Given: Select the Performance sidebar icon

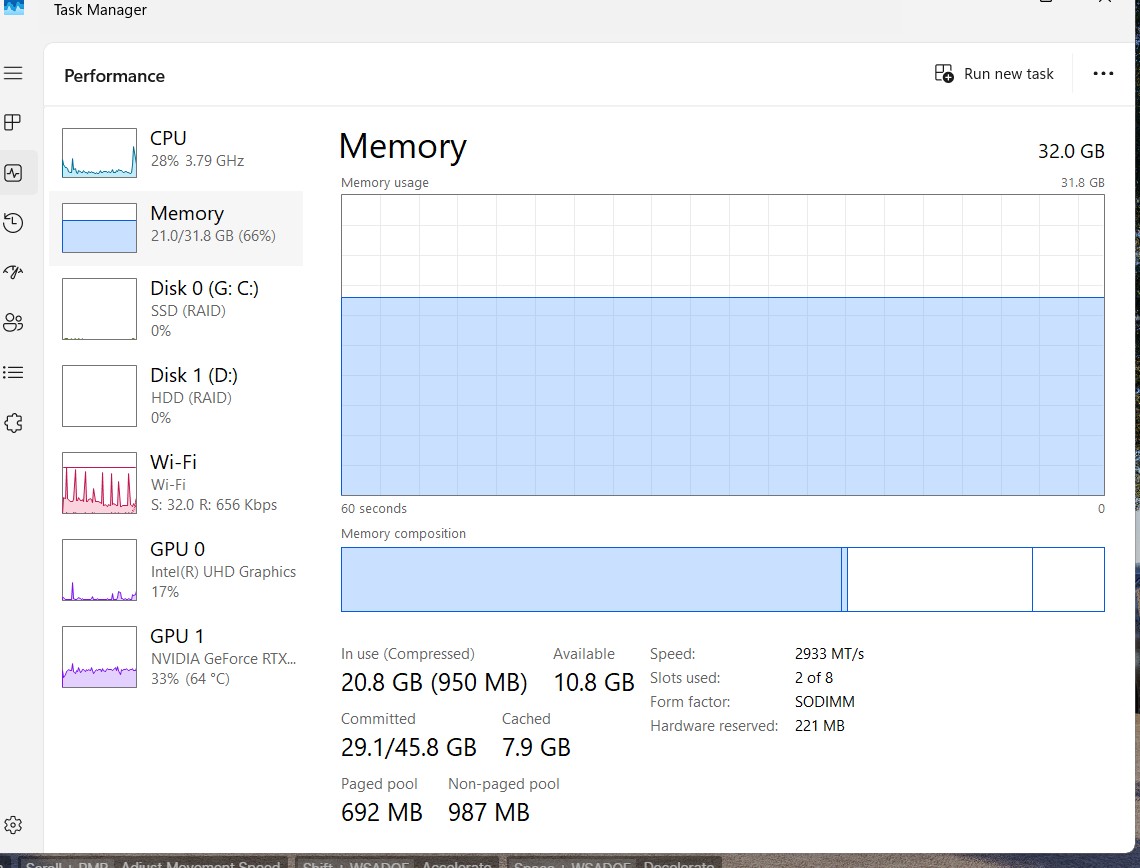Looking at the screenshot, I should coord(13,172).
